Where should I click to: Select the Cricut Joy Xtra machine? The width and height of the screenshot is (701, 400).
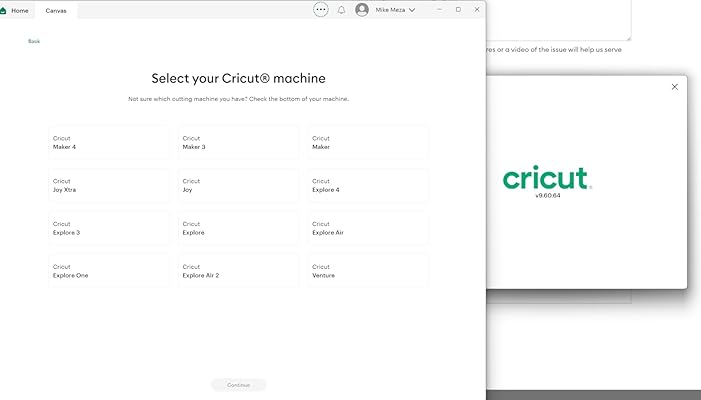coord(109,185)
